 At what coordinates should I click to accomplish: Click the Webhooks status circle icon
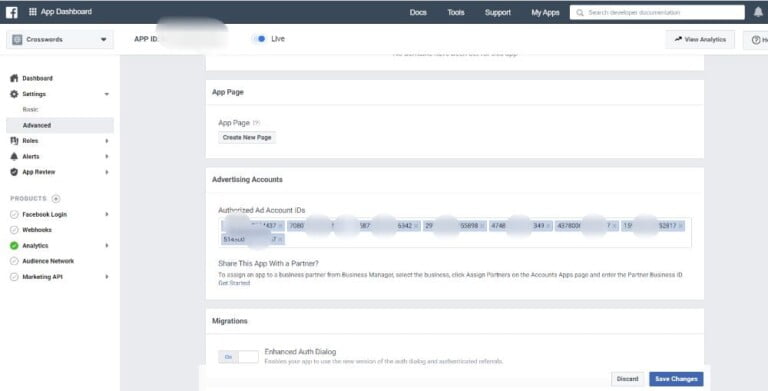click(14, 230)
